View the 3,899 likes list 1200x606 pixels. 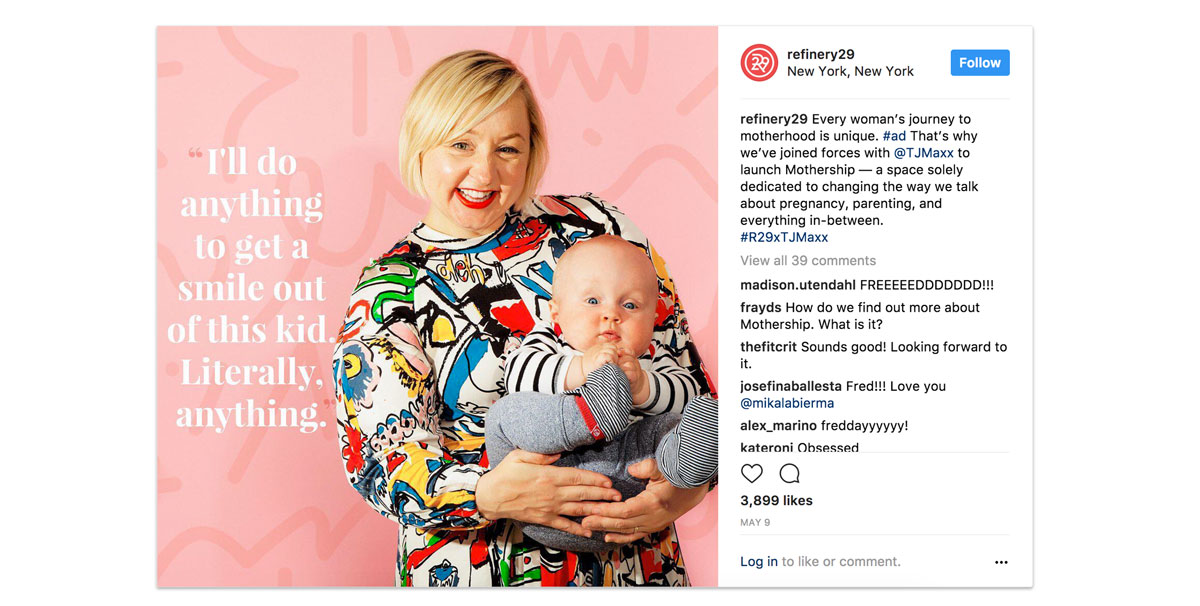point(776,500)
